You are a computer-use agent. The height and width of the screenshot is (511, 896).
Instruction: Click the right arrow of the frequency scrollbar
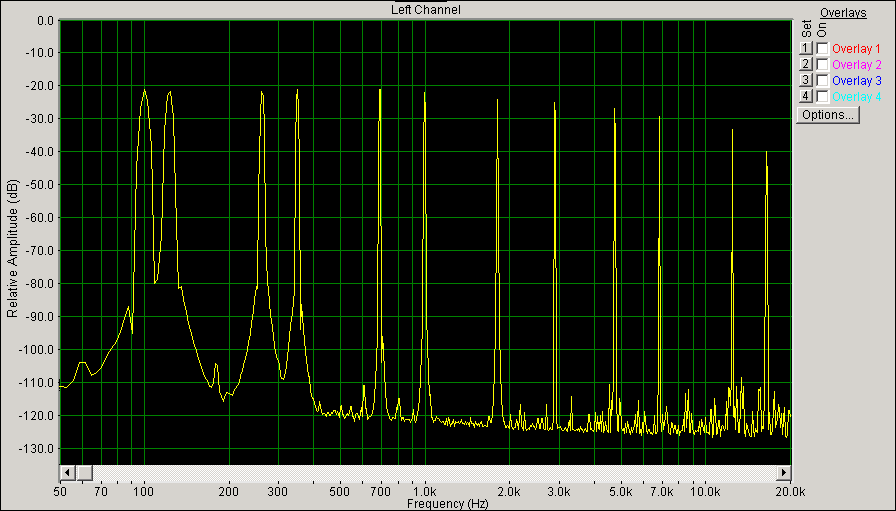point(783,473)
